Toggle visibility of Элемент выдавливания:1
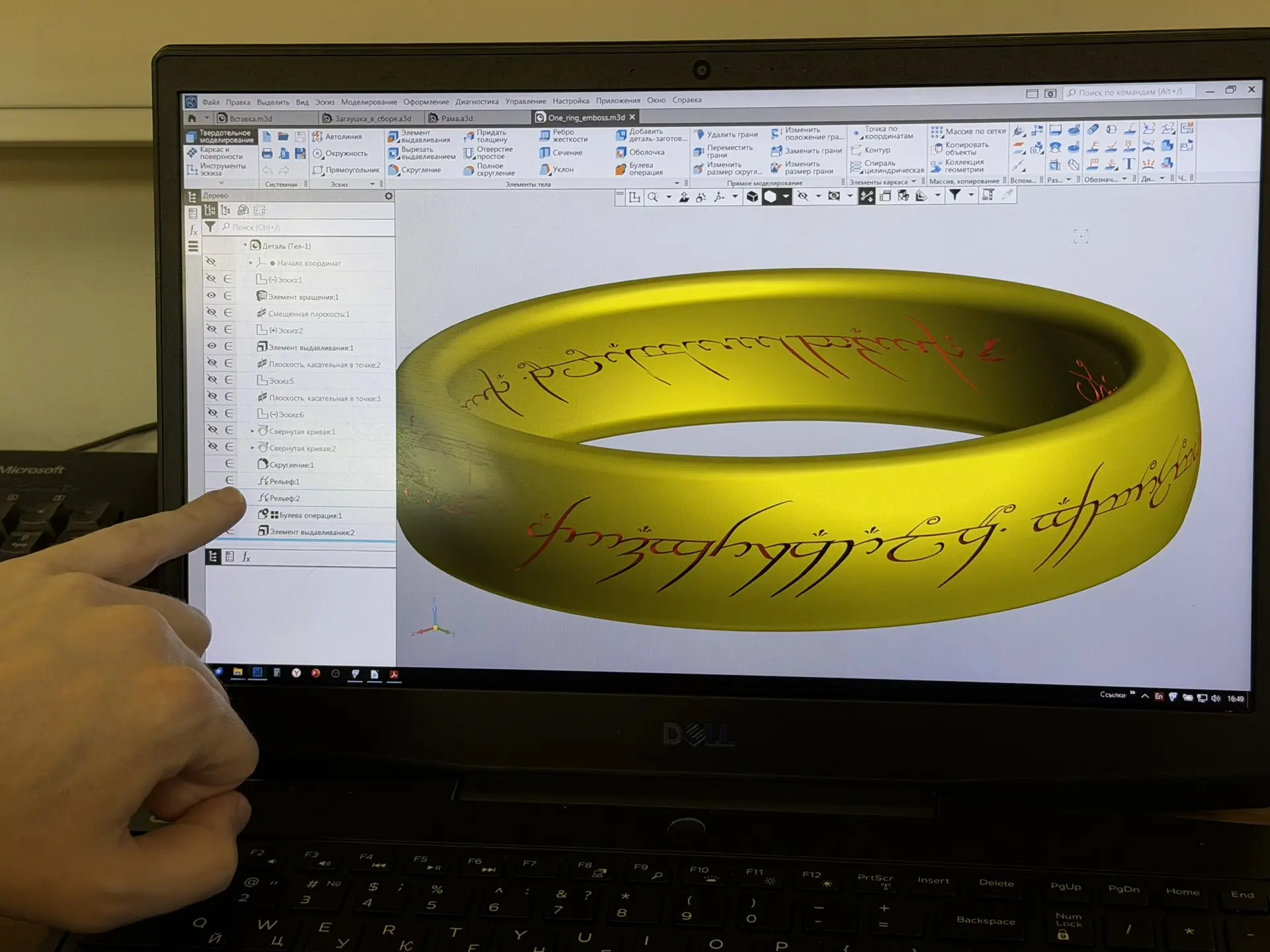This screenshot has width=1270, height=952. pyautogui.click(x=212, y=346)
